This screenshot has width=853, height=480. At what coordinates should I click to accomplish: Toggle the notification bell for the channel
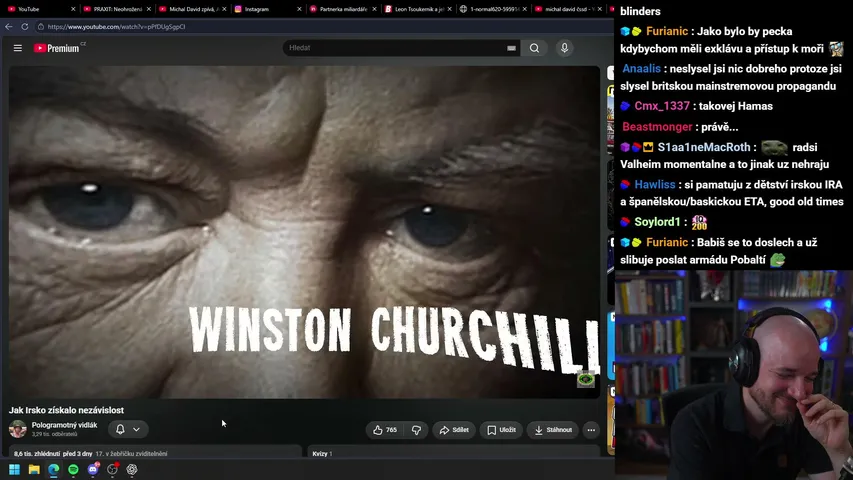point(120,429)
